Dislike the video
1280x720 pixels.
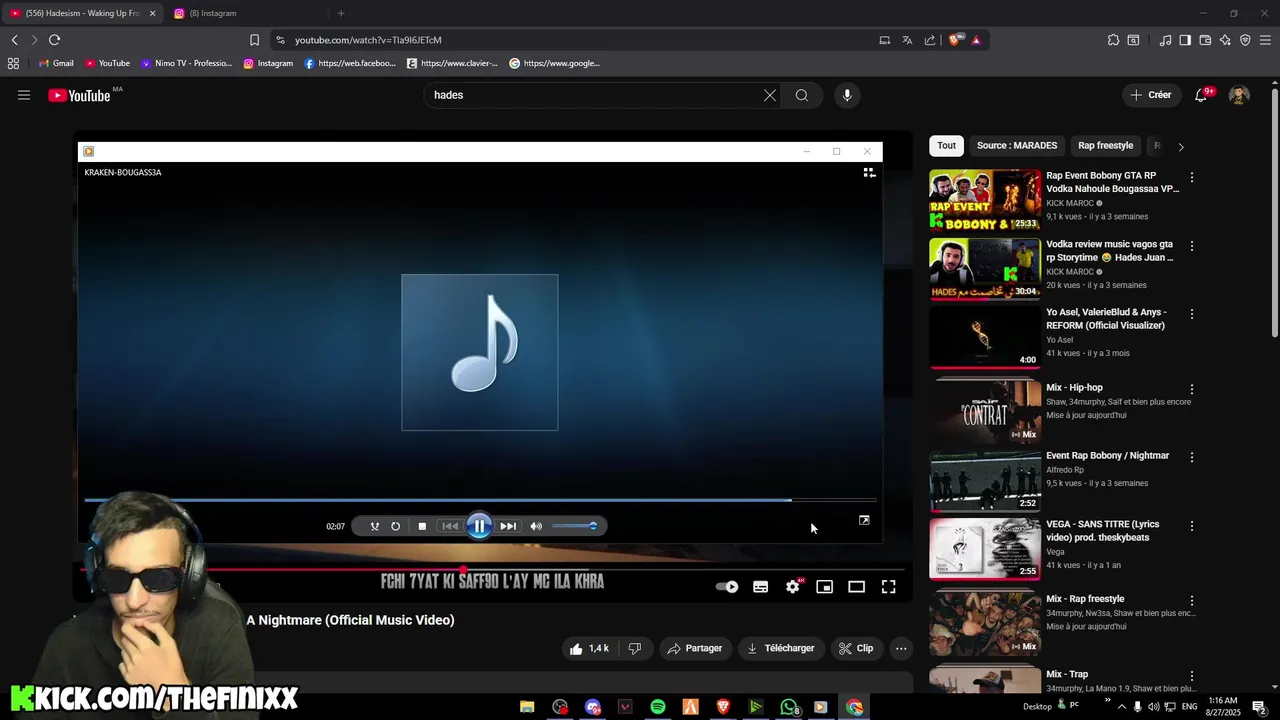click(634, 648)
